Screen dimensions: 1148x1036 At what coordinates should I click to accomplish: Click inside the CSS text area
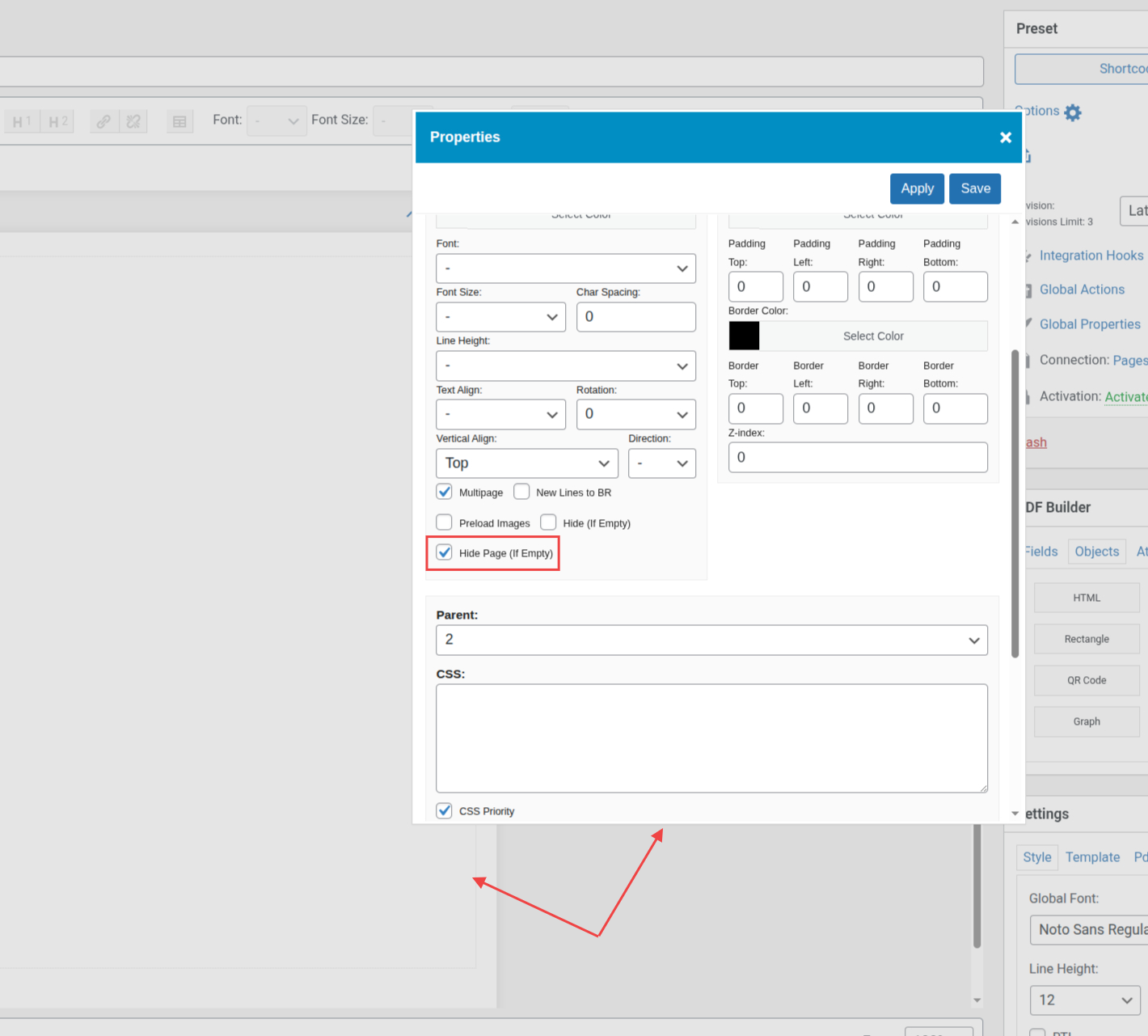[711, 738]
